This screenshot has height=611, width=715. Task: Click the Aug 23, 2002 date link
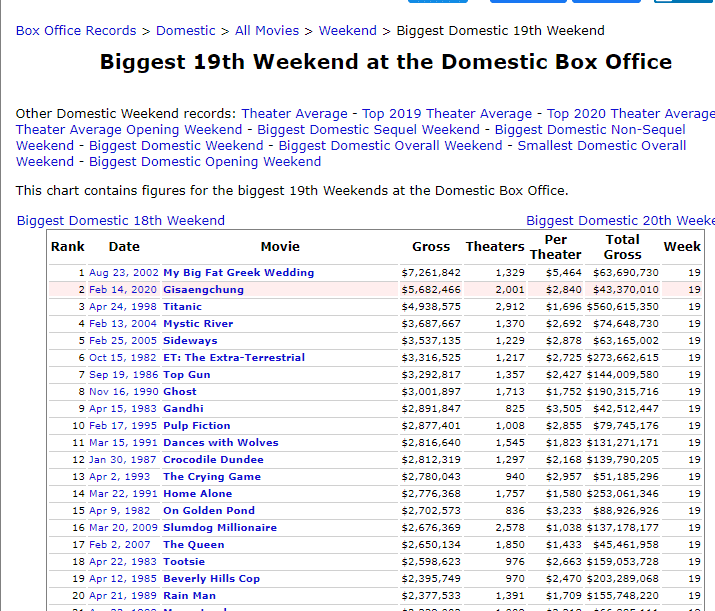coord(123,273)
